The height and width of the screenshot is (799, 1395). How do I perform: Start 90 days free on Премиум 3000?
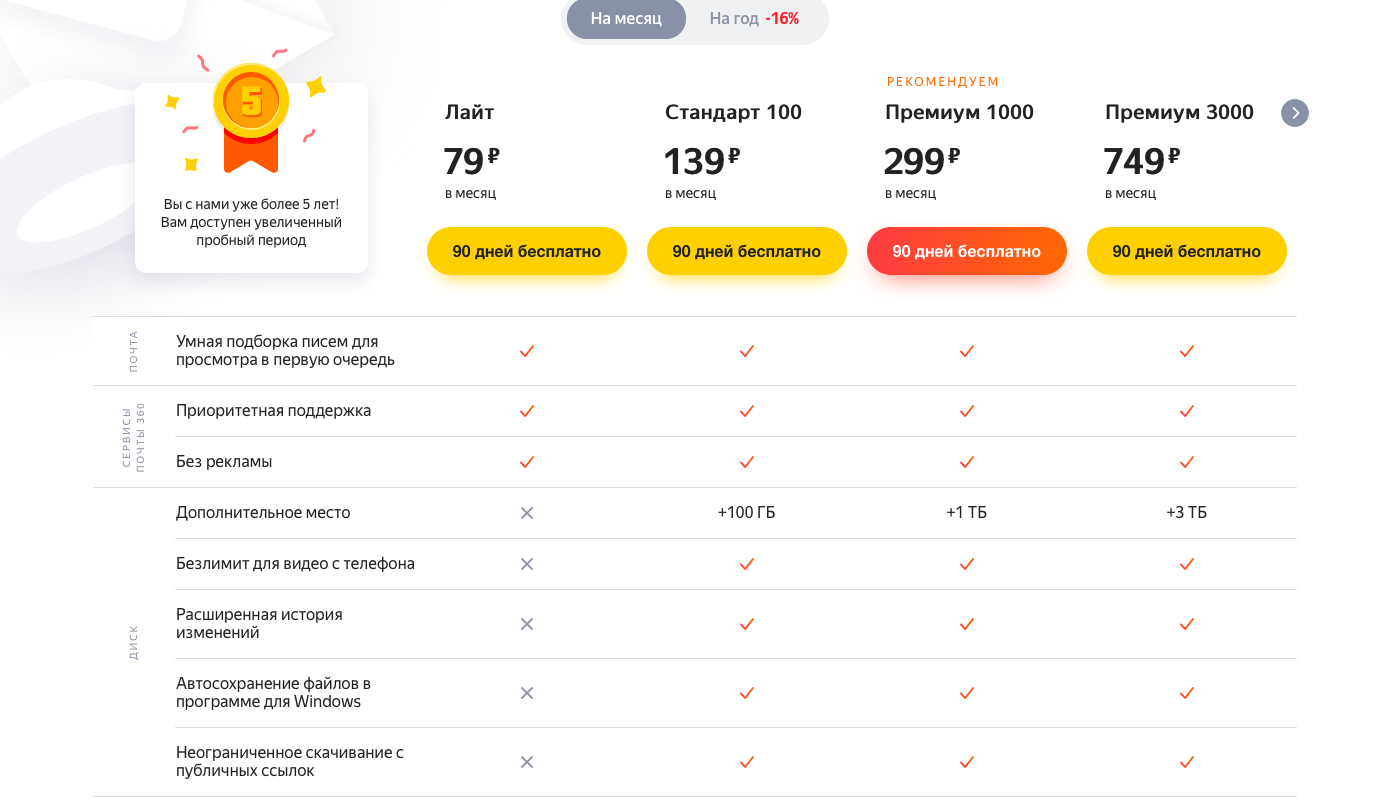(1186, 252)
